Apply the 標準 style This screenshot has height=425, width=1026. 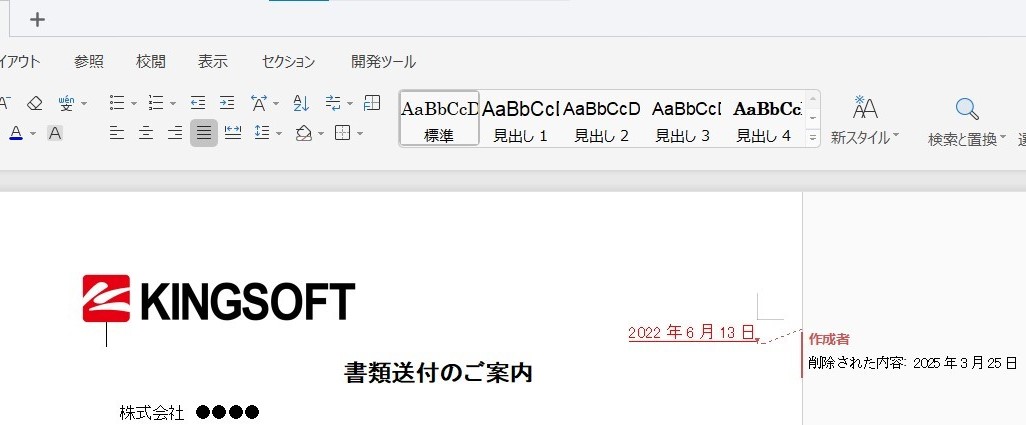point(439,118)
